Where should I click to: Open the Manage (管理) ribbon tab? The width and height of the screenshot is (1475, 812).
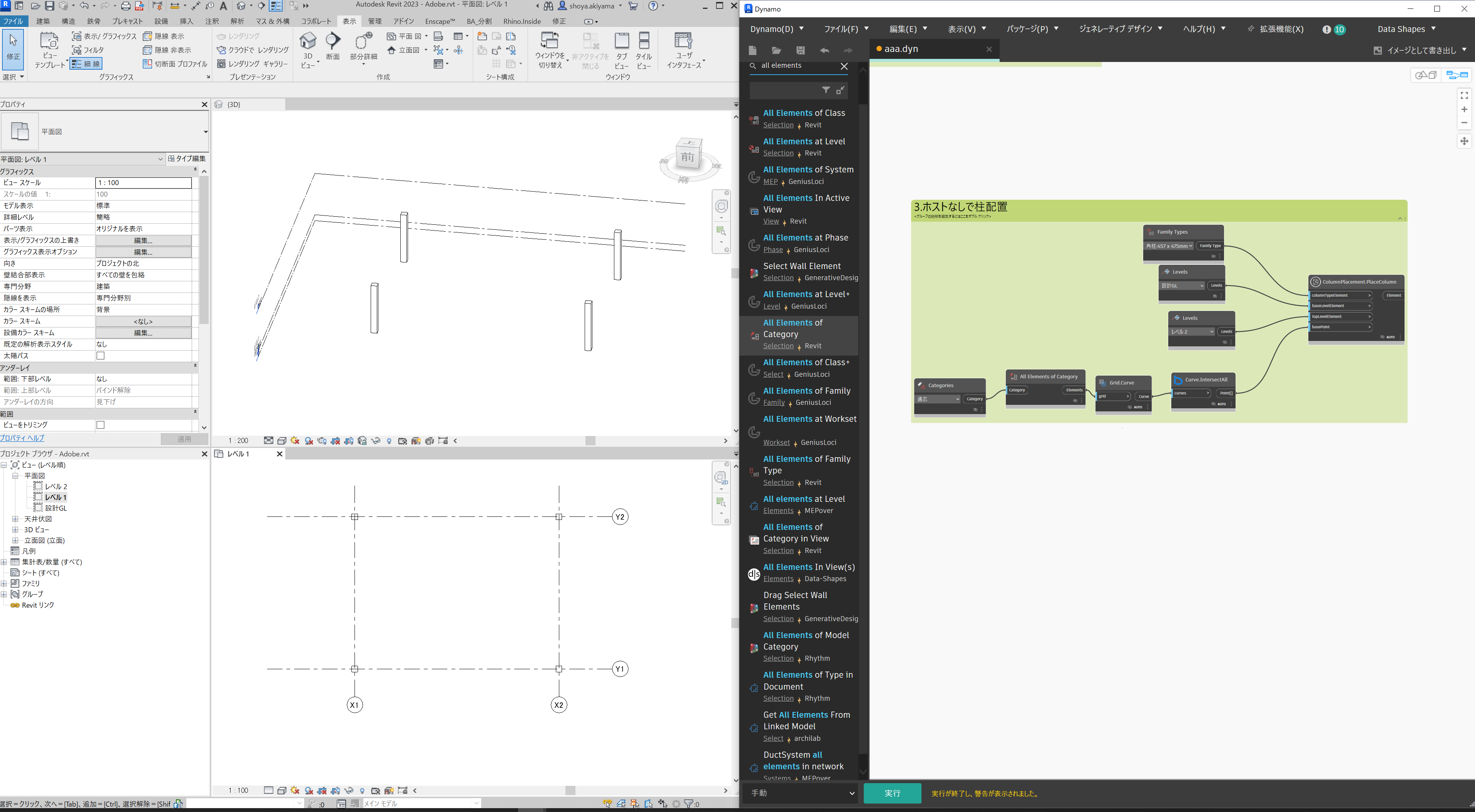375,21
